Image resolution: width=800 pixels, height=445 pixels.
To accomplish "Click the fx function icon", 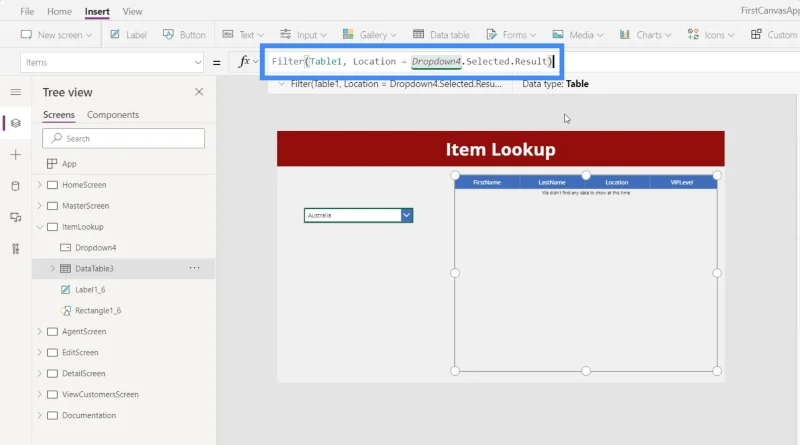I will 244,62.
